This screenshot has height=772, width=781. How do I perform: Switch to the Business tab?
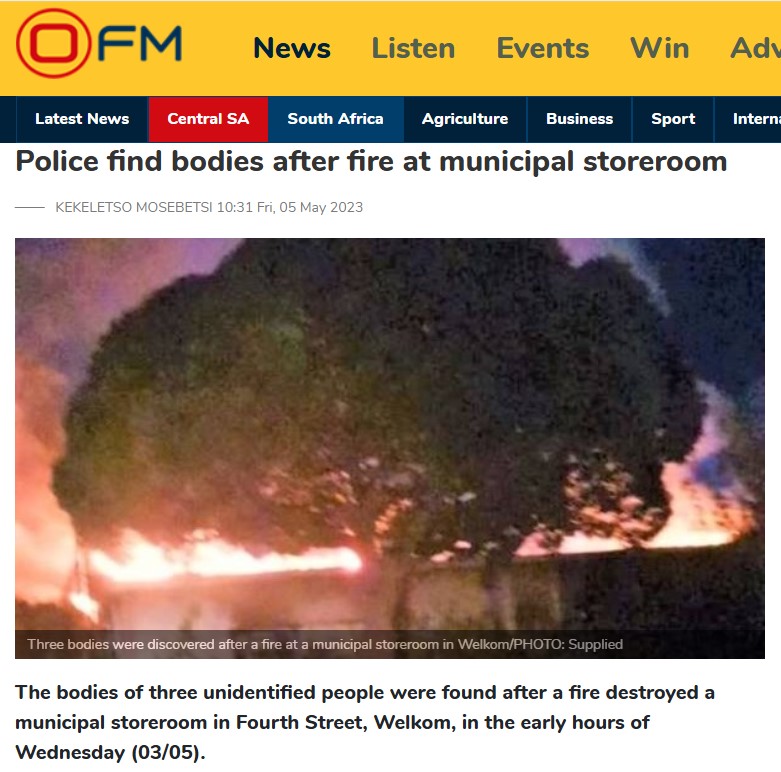click(x=579, y=119)
